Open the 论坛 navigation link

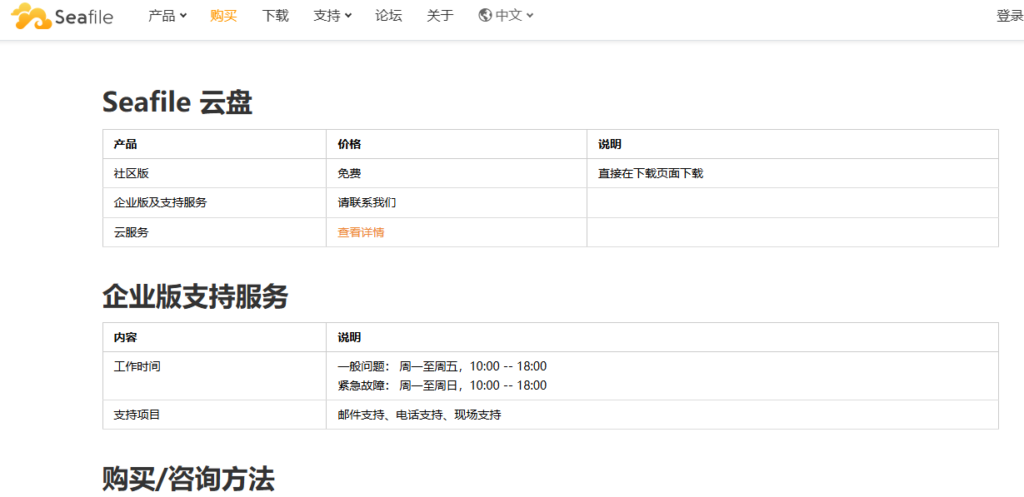point(389,16)
